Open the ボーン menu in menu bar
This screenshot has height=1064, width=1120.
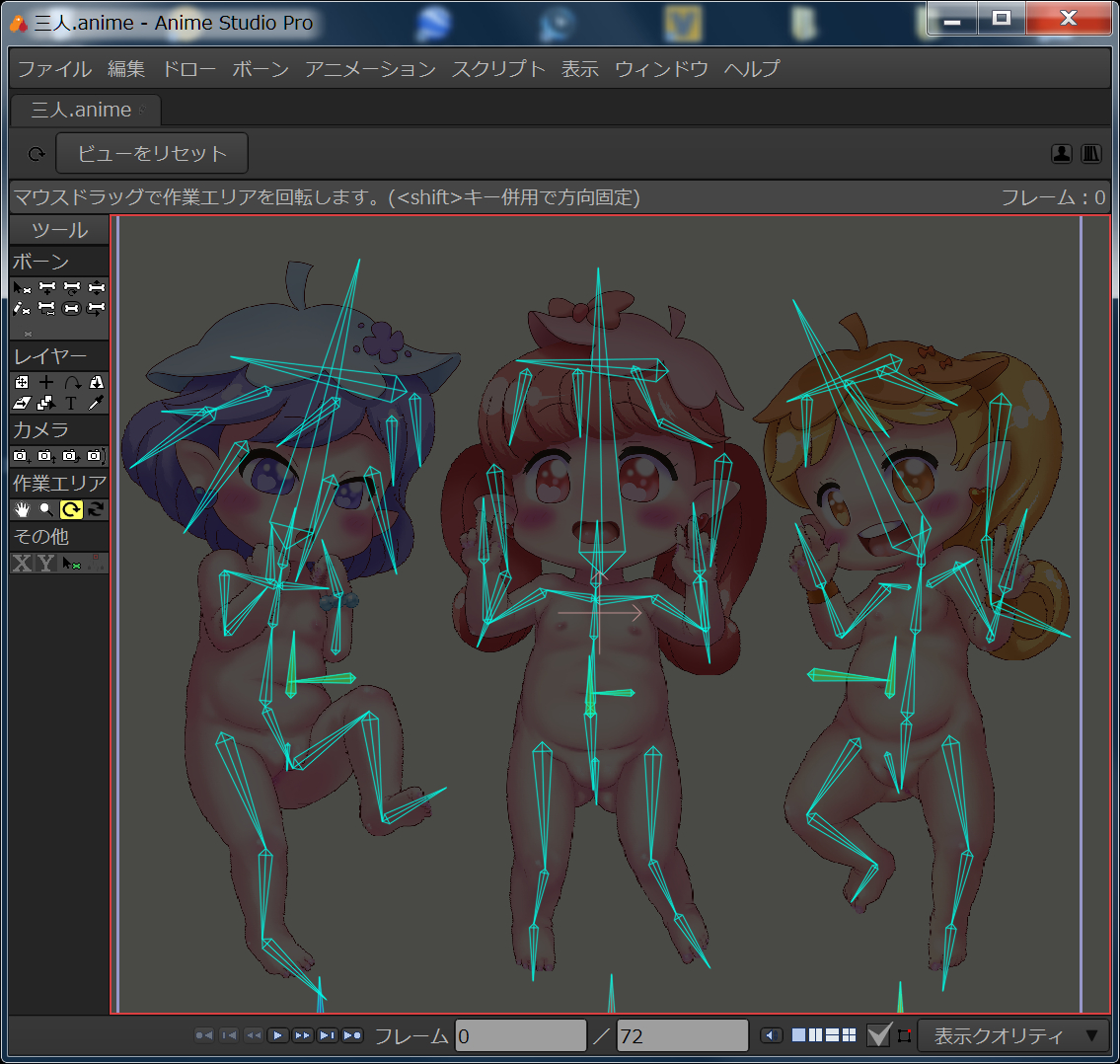(261, 69)
